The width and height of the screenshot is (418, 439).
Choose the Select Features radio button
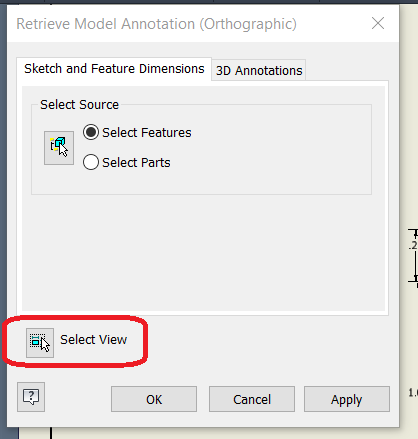pos(91,132)
